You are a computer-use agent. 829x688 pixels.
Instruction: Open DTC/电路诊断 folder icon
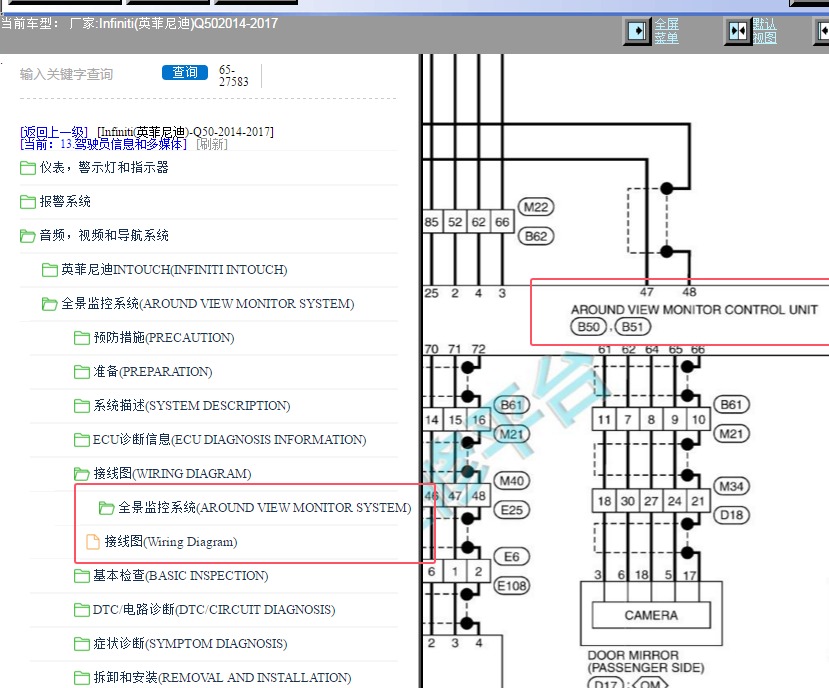click(x=82, y=610)
